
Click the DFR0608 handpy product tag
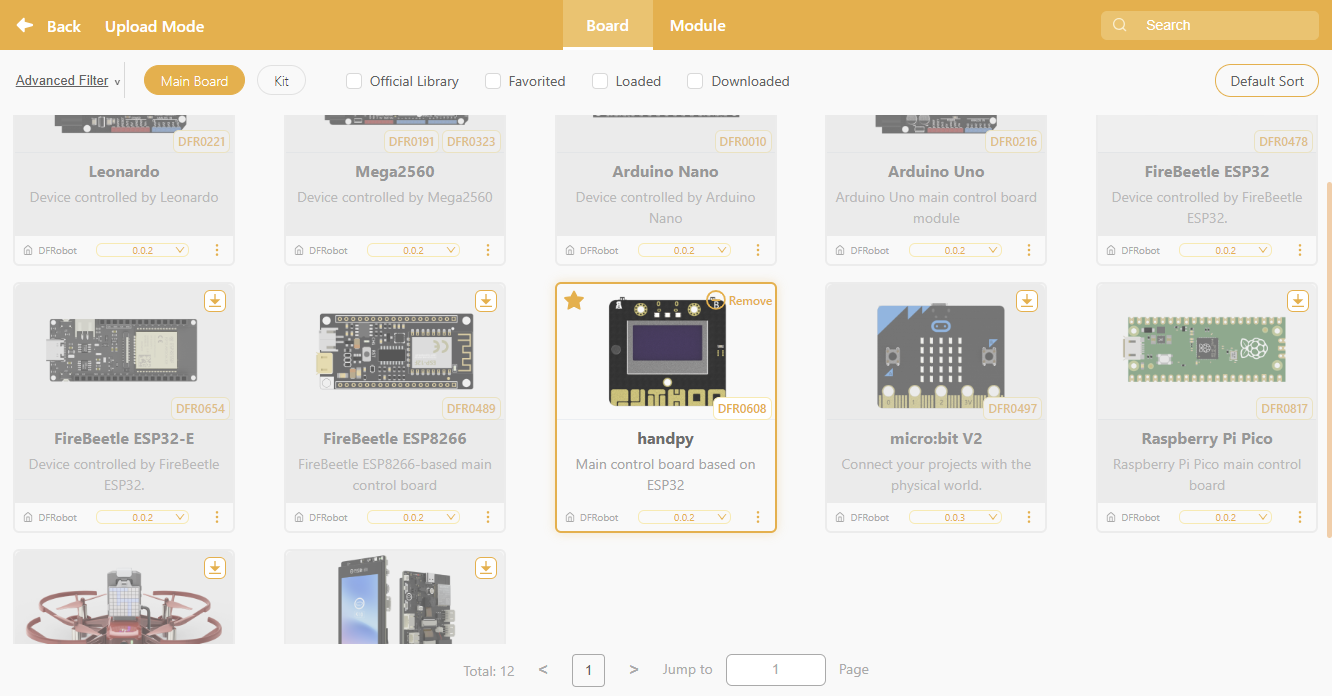click(x=742, y=408)
